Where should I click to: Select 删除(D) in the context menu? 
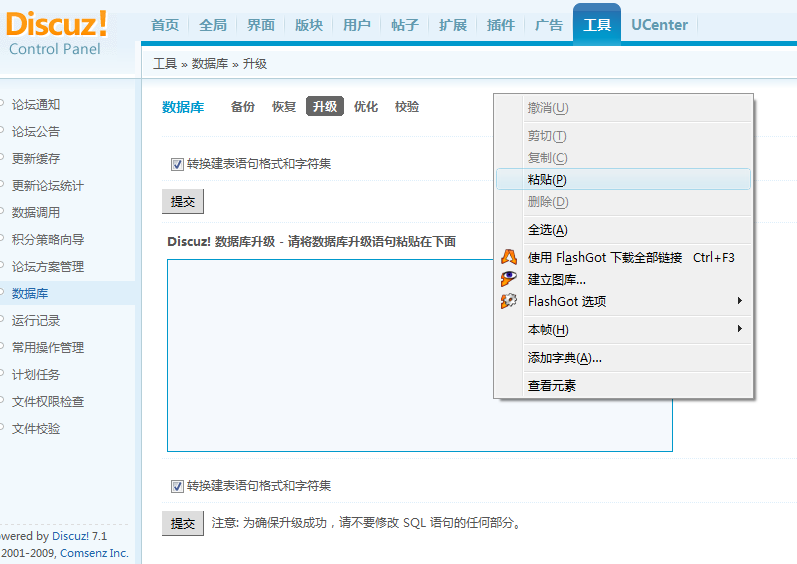click(x=623, y=202)
